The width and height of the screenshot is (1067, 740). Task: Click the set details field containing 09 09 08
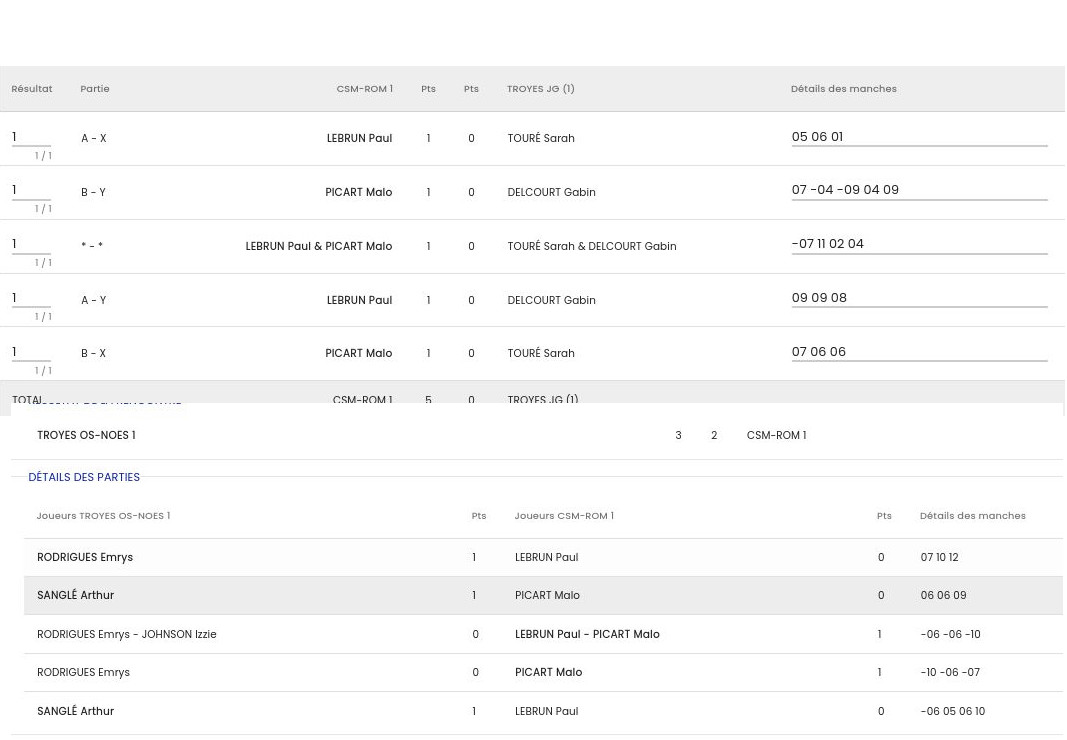click(x=918, y=298)
